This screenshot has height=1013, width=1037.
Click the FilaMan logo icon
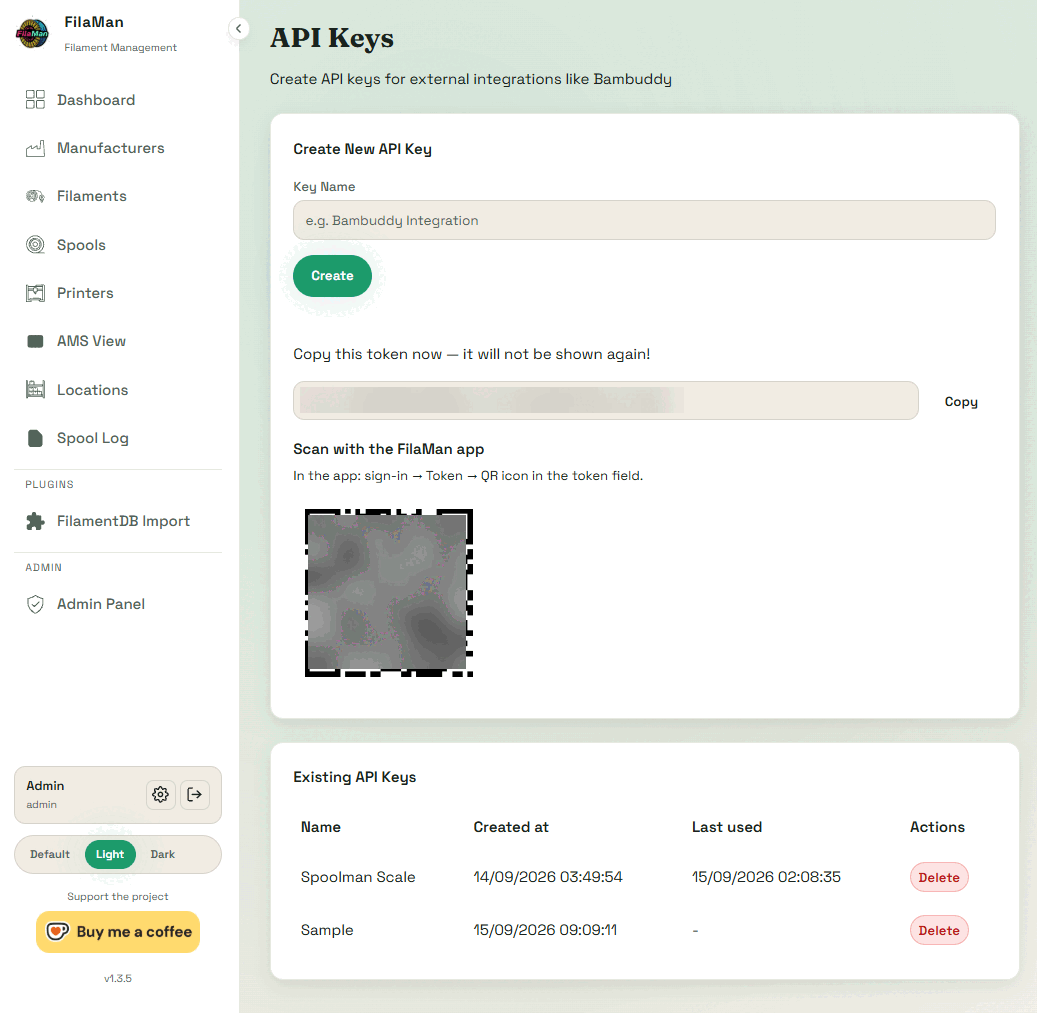tap(32, 33)
